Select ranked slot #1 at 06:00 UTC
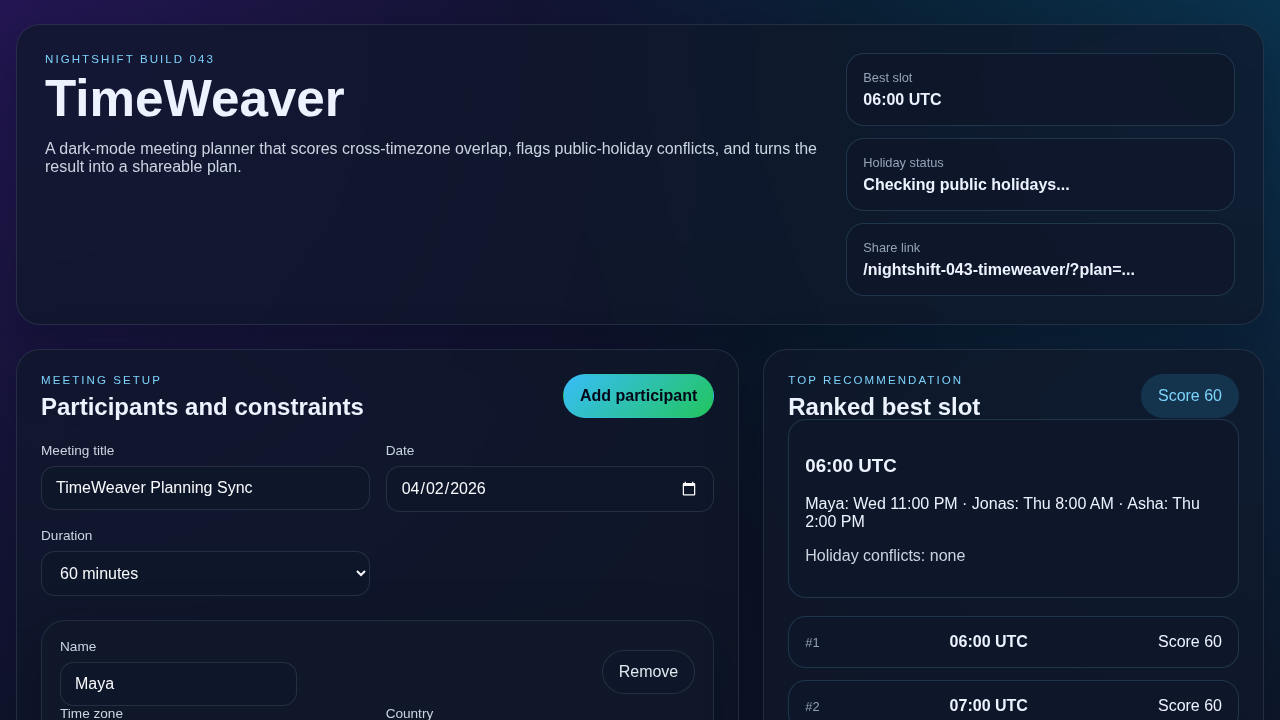This screenshot has height=720, width=1280. point(1013,642)
